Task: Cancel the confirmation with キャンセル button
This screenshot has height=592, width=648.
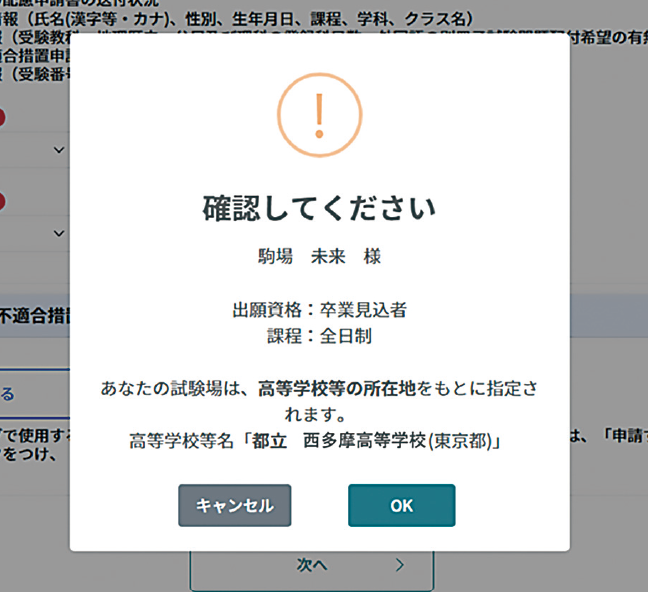Action: pyautogui.click(x=235, y=505)
